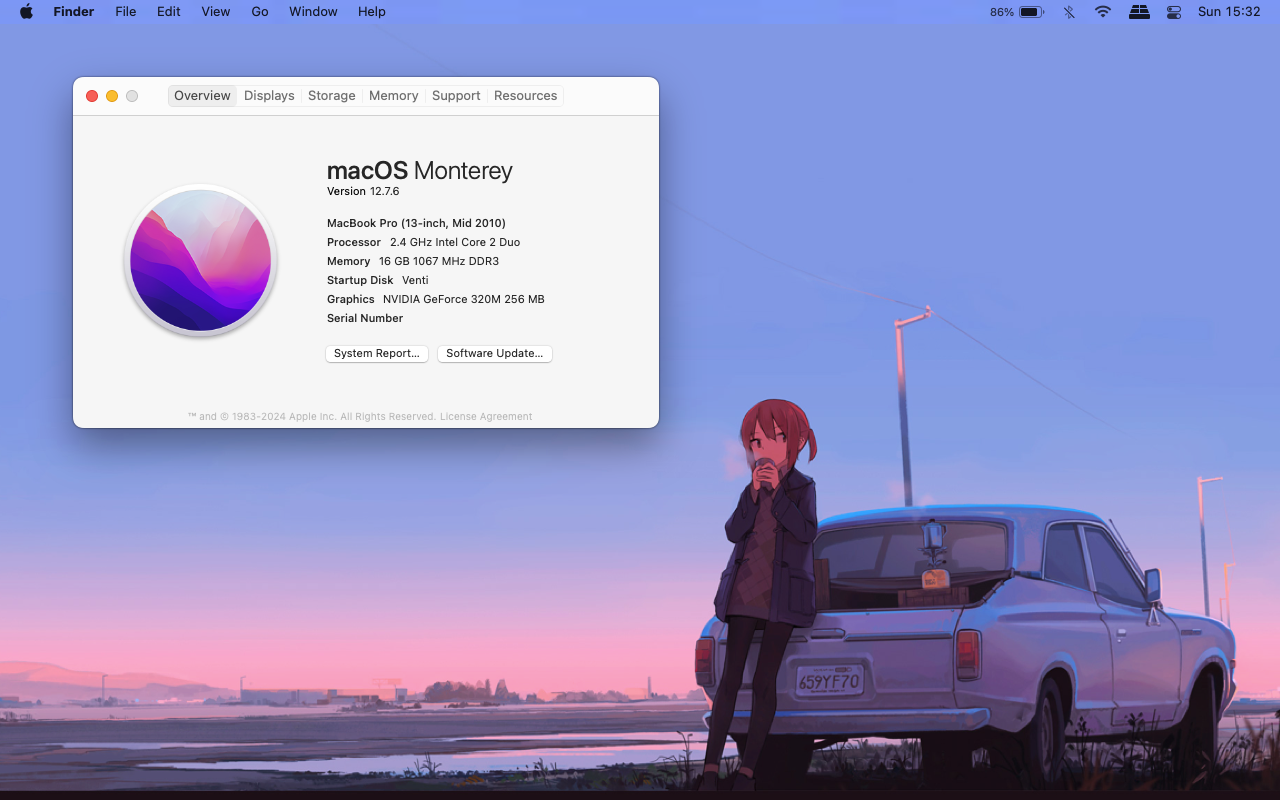1280x800 pixels.
Task: Switch to the Support tab
Action: [x=456, y=96]
